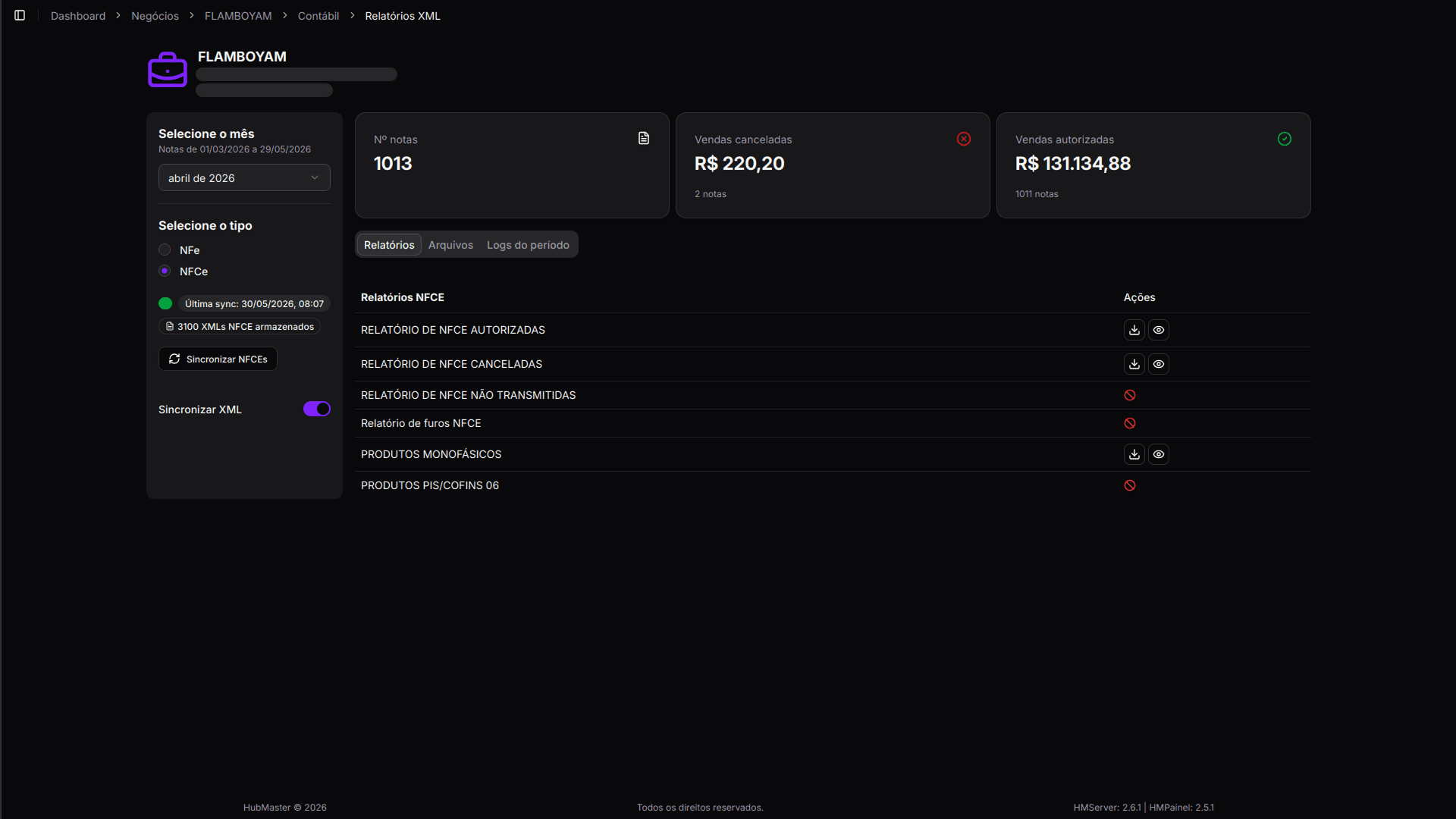Click the Vendas canceladas card title
This screenshot has height=819, width=1456.
click(743, 140)
